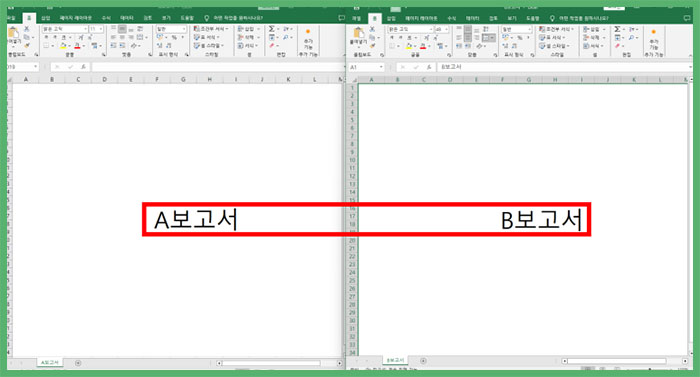Screen dimensions: 700x377
Task: Click the Clear eraser icon in left window
Action: (x=271, y=46)
